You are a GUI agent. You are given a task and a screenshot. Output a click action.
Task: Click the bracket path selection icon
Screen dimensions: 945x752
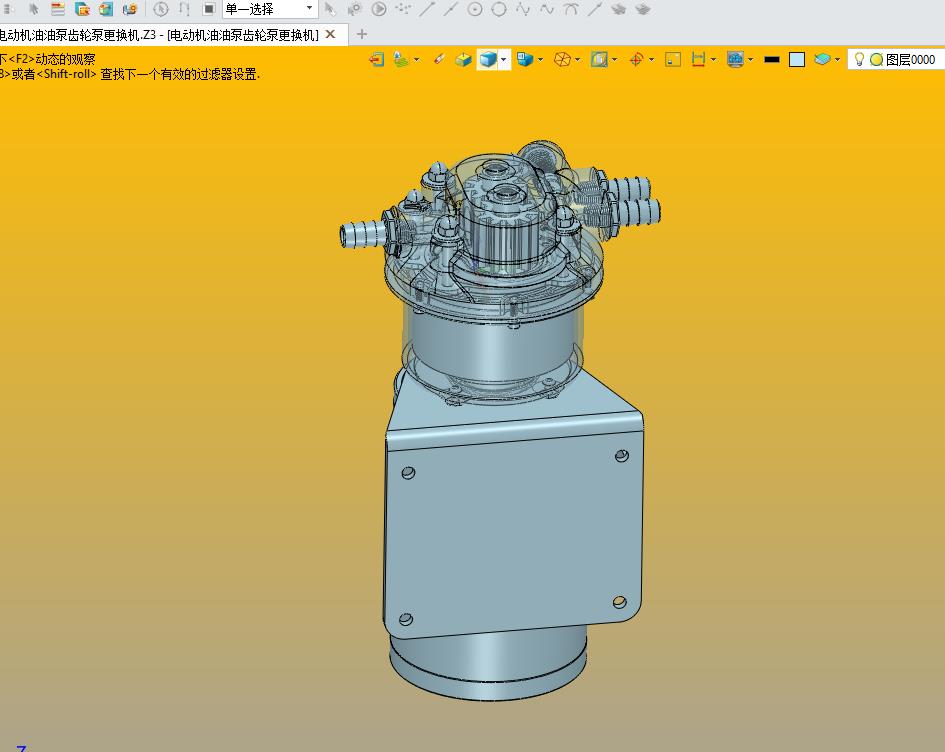click(x=184, y=9)
